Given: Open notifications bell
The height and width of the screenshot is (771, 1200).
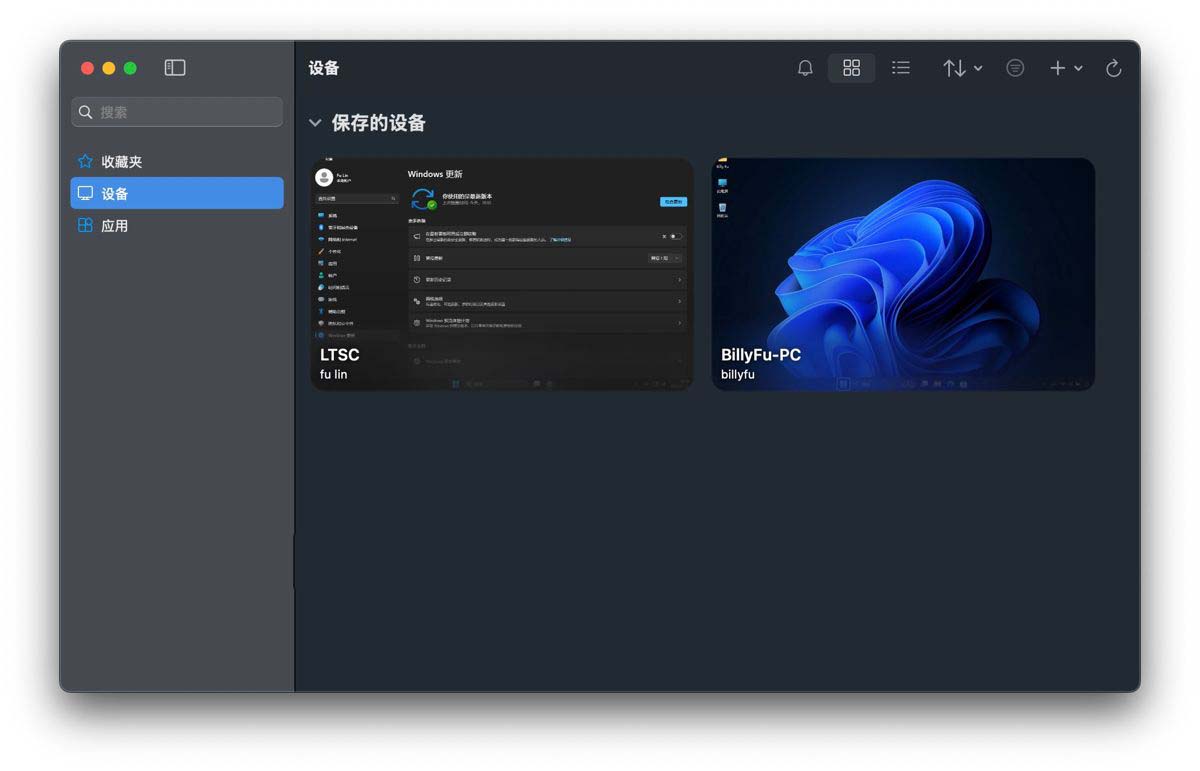Looking at the screenshot, I should (x=805, y=68).
